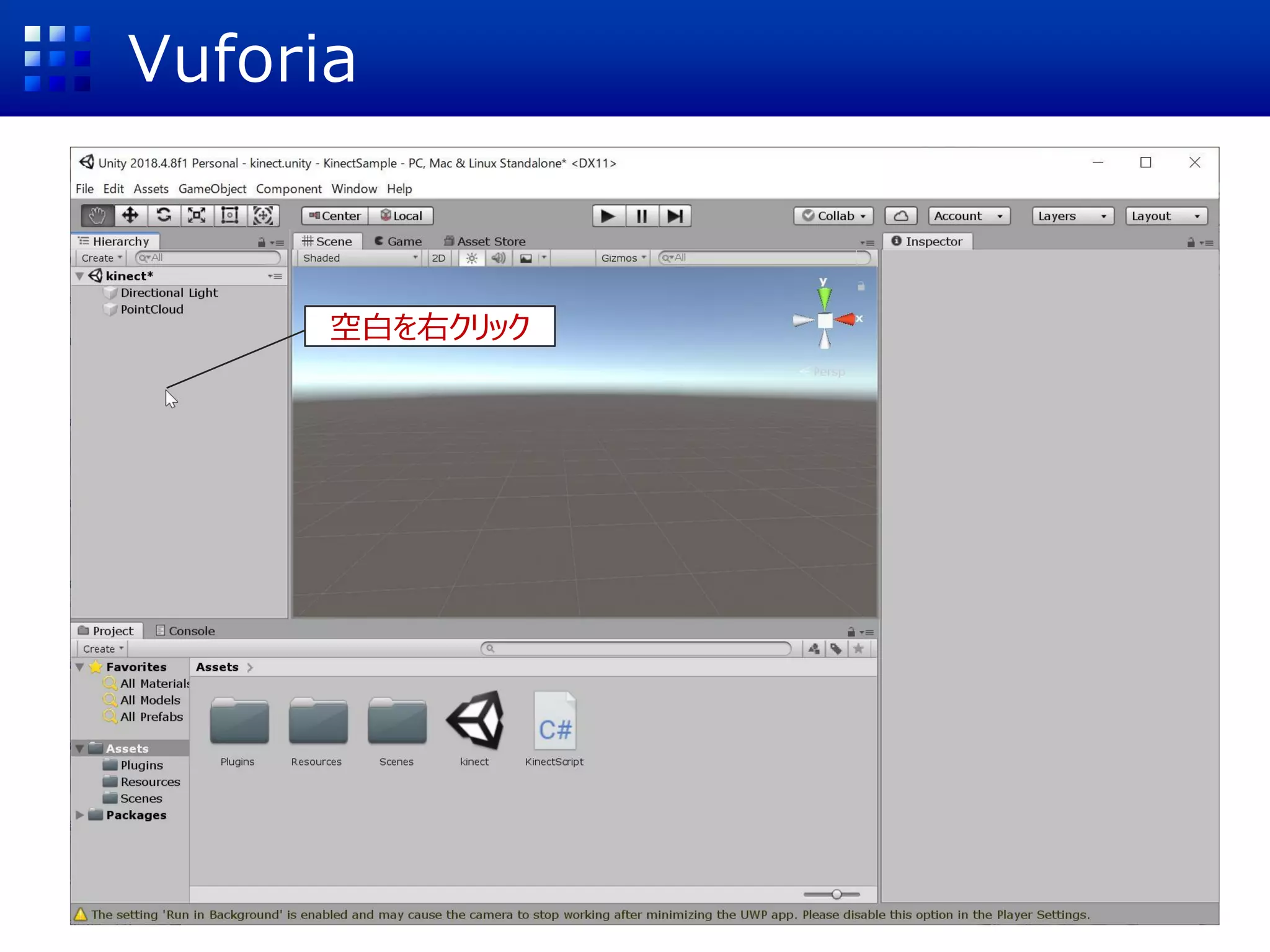This screenshot has height=952, width=1270.
Task: Select the Resources folder thumbnail
Action: (317, 721)
